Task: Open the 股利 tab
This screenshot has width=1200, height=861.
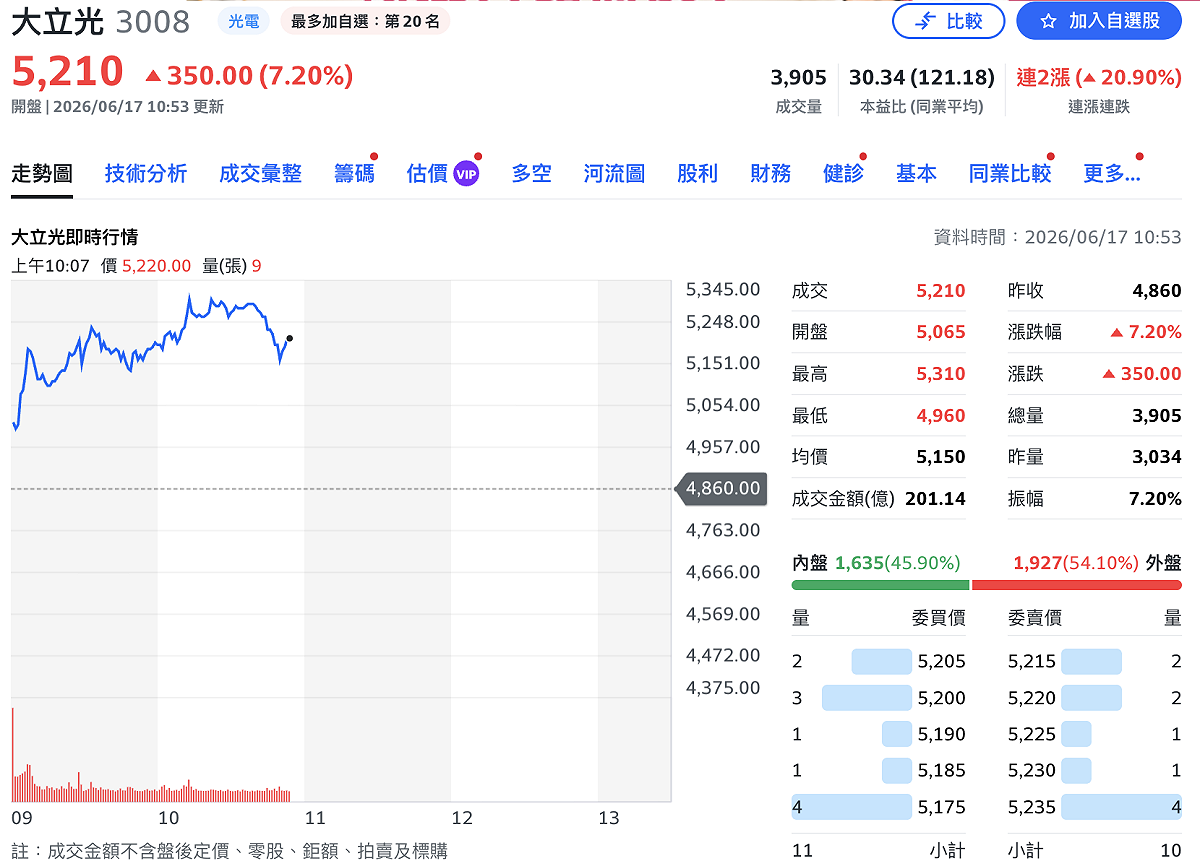Action: click(x=697, y=174)
